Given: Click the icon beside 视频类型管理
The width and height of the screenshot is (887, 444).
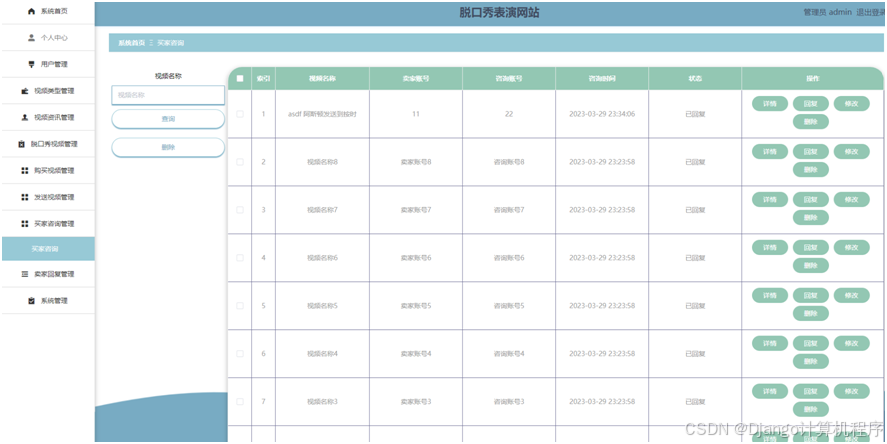Looking at the screenshot, I should pyautogui.click(x=25, y=91).
